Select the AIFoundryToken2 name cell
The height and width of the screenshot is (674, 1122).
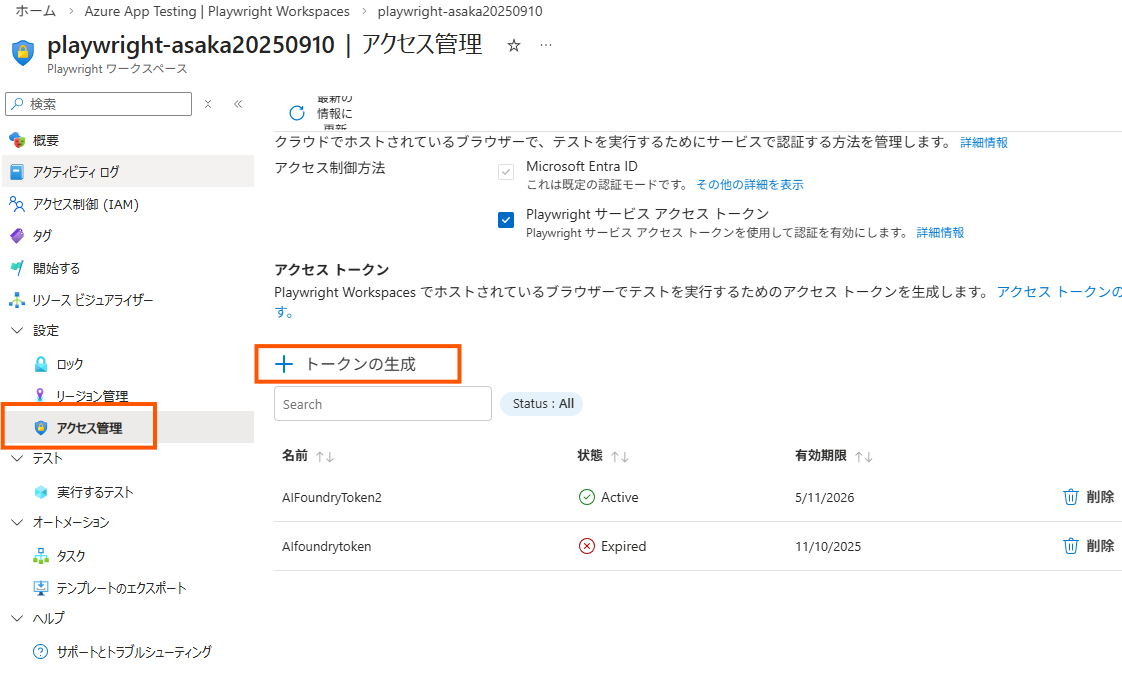tap(332, 497)
